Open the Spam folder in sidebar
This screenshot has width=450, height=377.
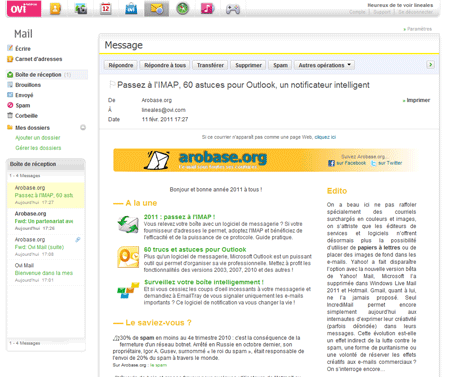tap(23, 106)
